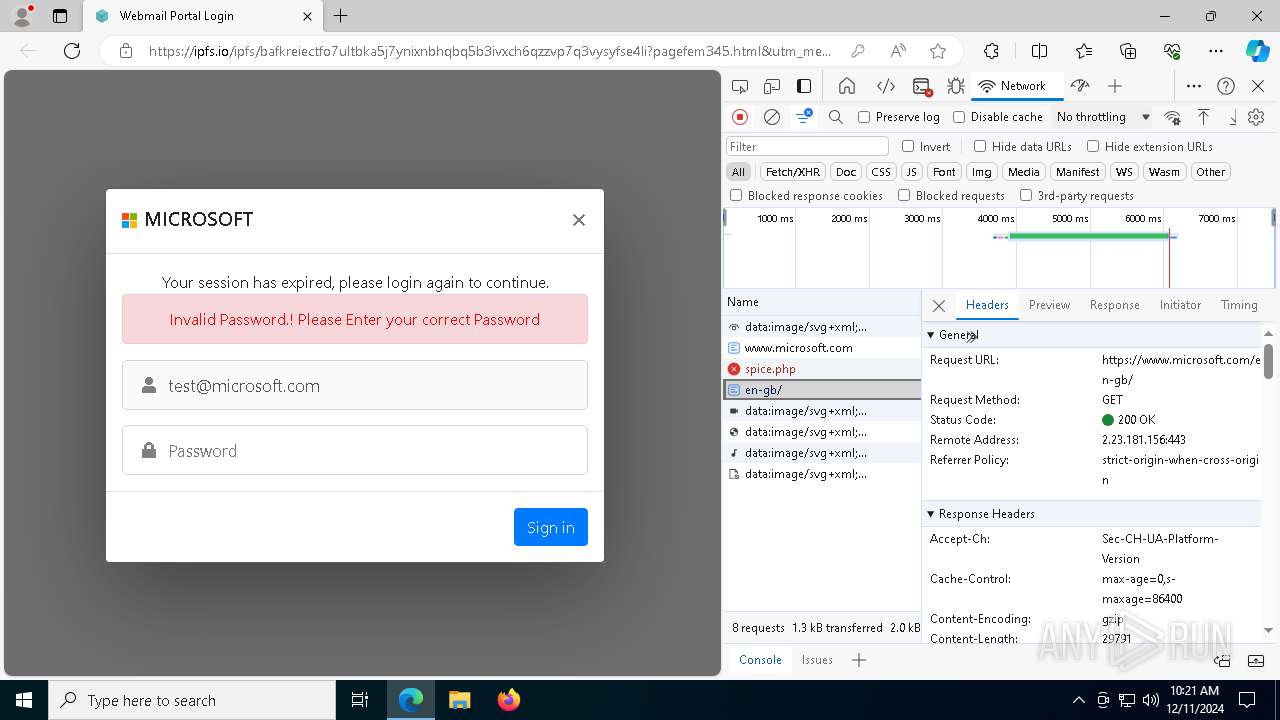This screenshot has width=1280, height=720.
Task: Select the Headers tab
Action: pyautogui.click(x=987, y=305)
